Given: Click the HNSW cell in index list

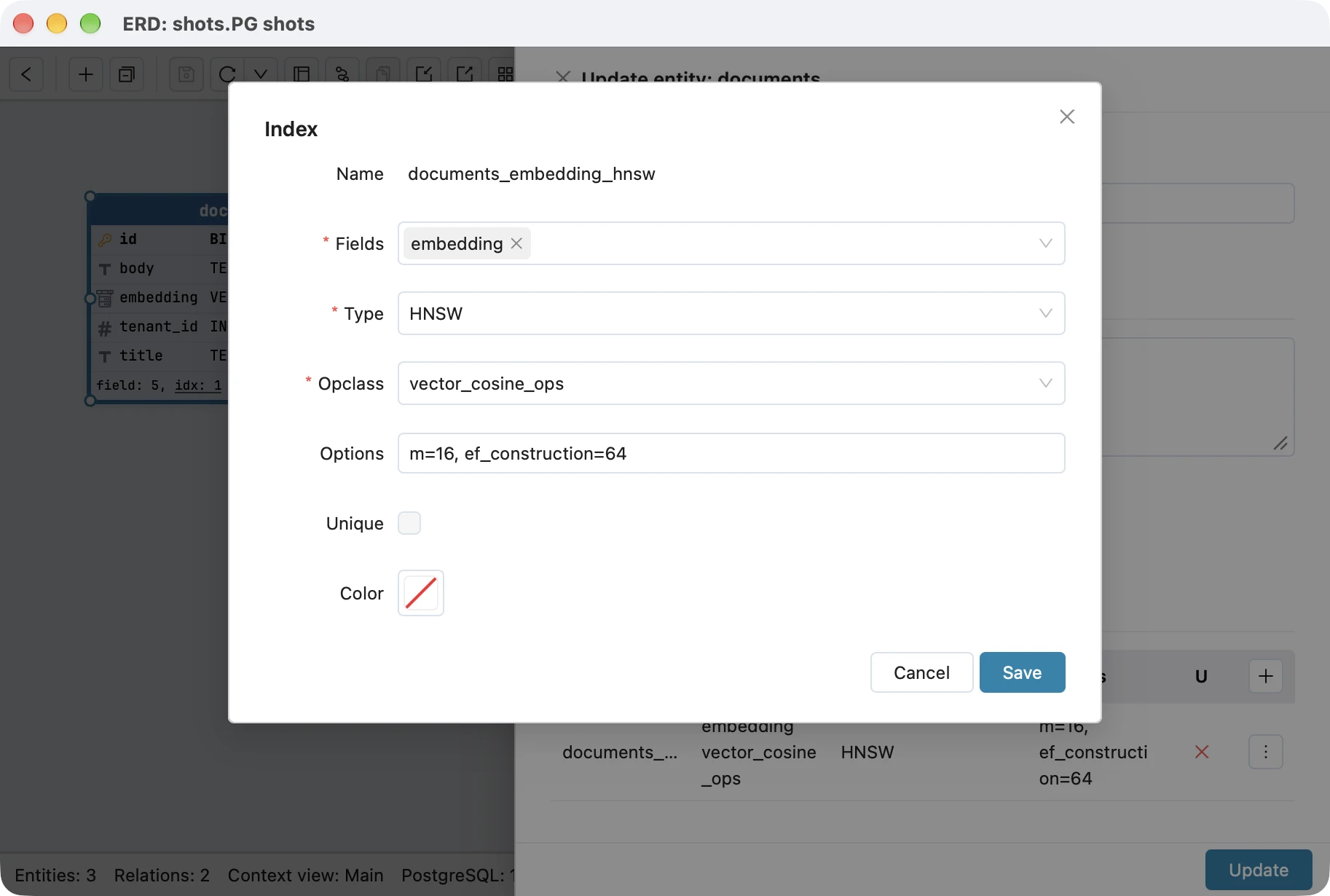Looking at the screenshot, I should (867, 752).
